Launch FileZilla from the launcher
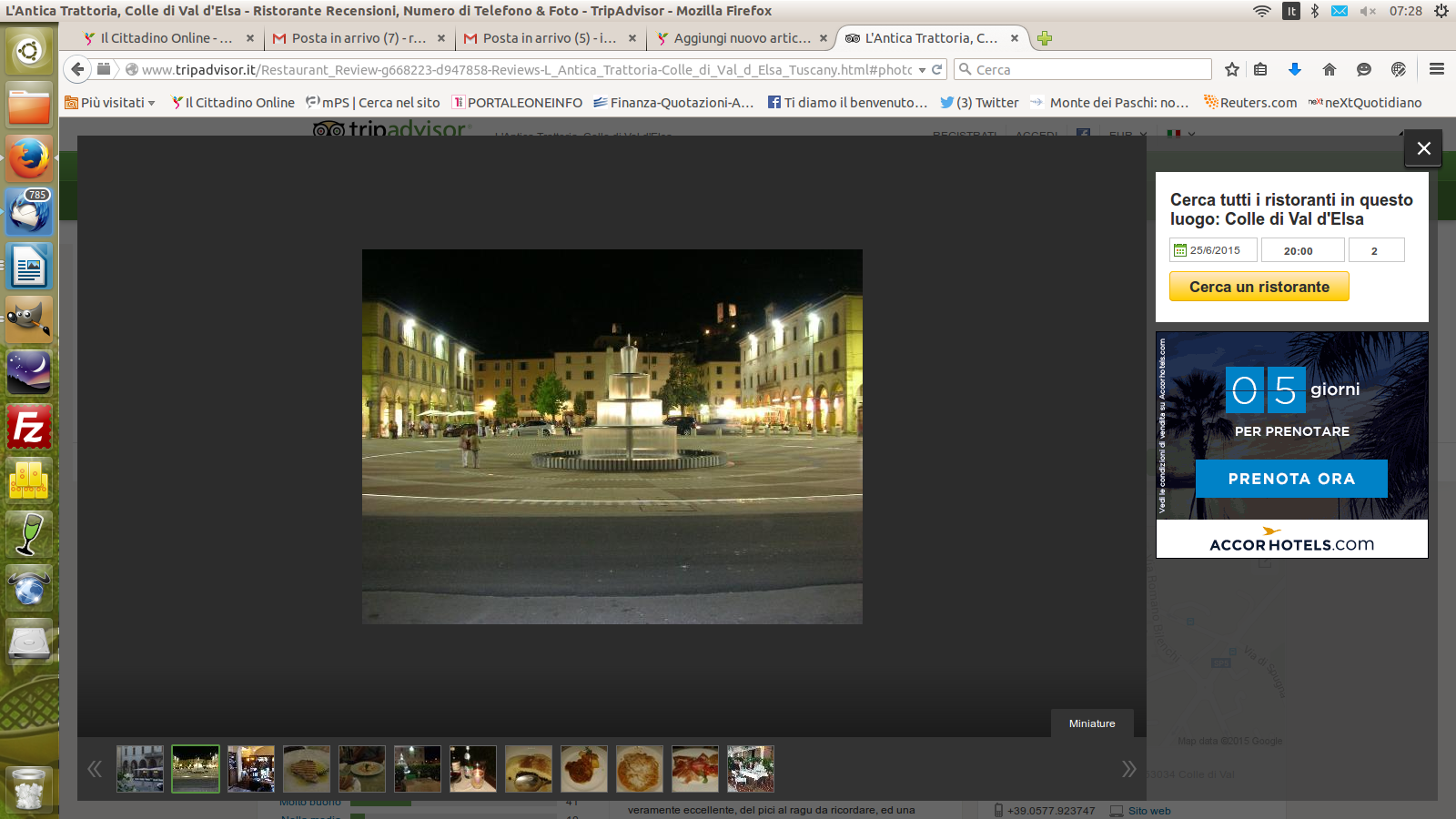Viewport: 1456px width, 819px height. (x=29, y=427)
